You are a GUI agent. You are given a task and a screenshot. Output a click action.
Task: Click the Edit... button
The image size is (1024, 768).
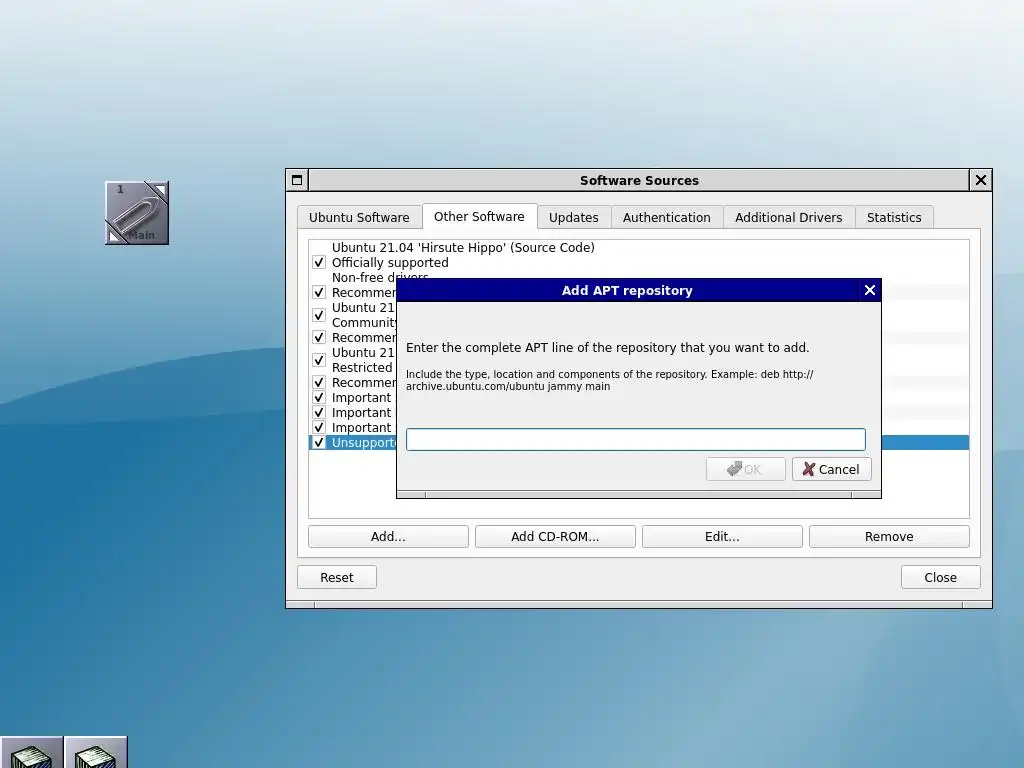tap(722, 536)
